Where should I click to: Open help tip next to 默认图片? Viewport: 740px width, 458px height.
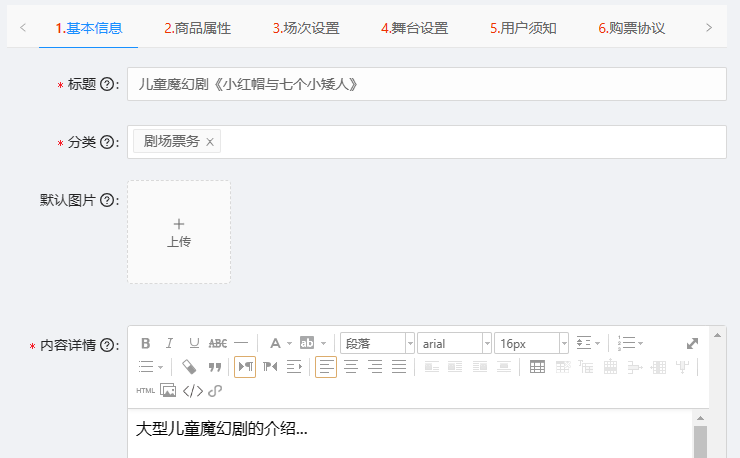pyautogui.click(x=108, y=200)
